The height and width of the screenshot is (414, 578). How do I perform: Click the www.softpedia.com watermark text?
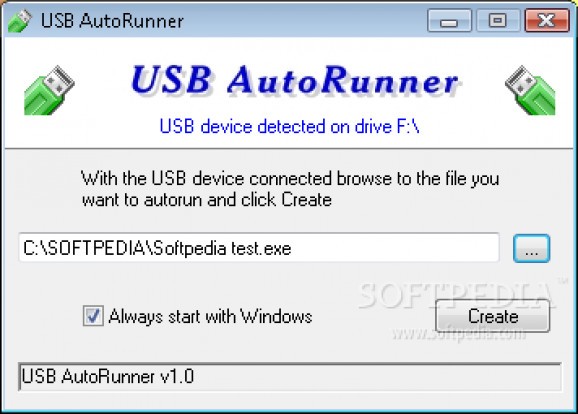tap(459, 334)
